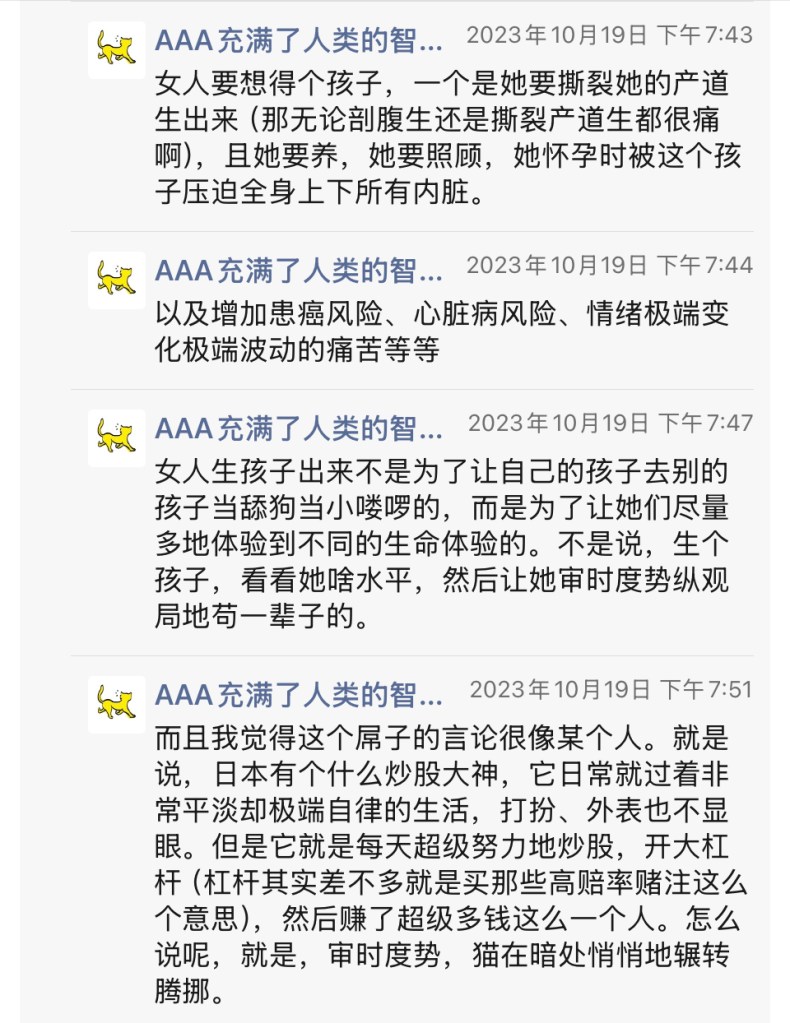Click the 下午7:51 date and time
Image resolution: width=790 pixels, height=1023 pixels.
pyautogui.click(x=610, y=690)
